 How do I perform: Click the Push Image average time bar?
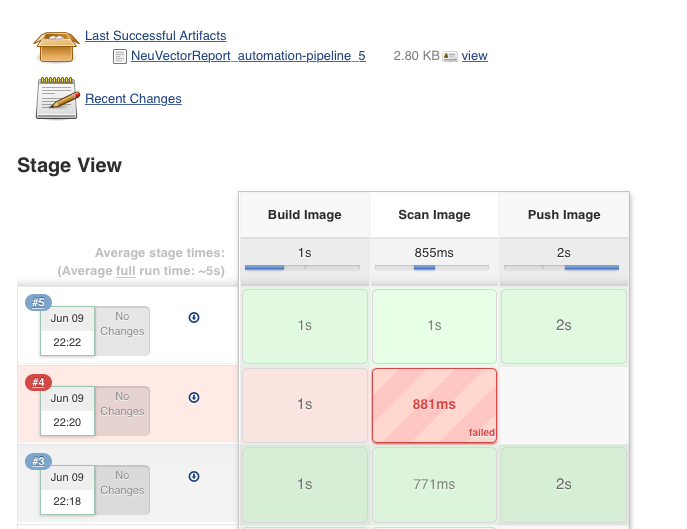564,268
